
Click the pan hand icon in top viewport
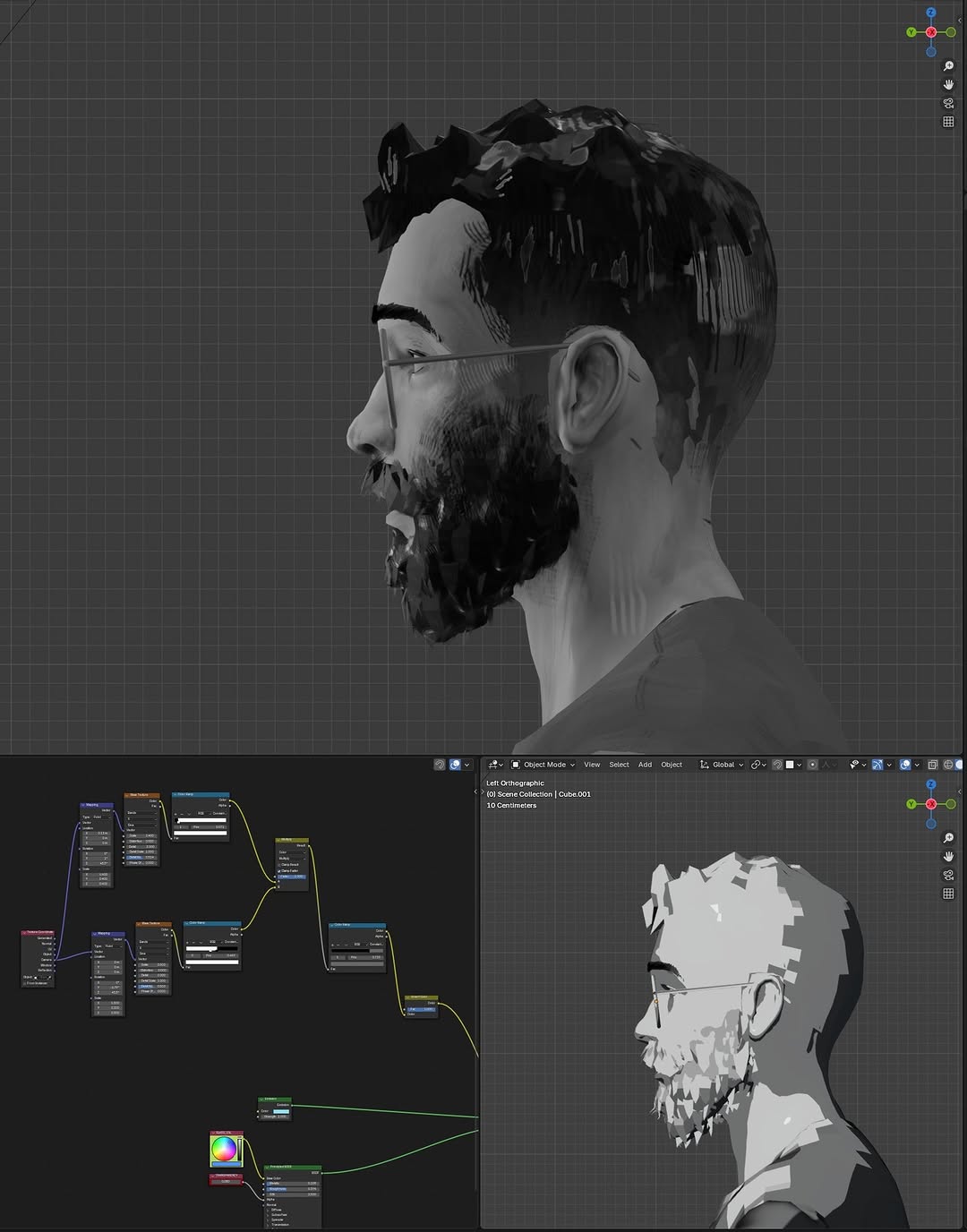coord(948,84)
